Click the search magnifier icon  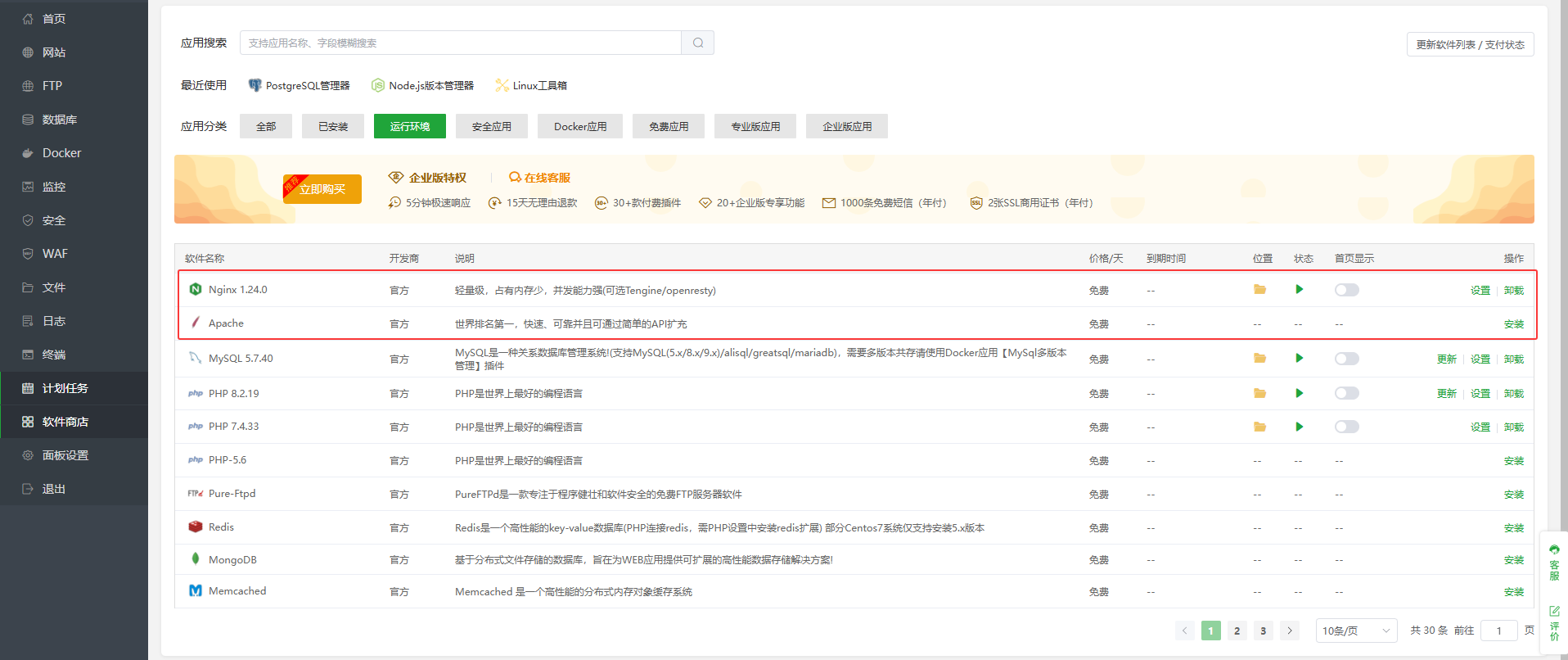698,43
